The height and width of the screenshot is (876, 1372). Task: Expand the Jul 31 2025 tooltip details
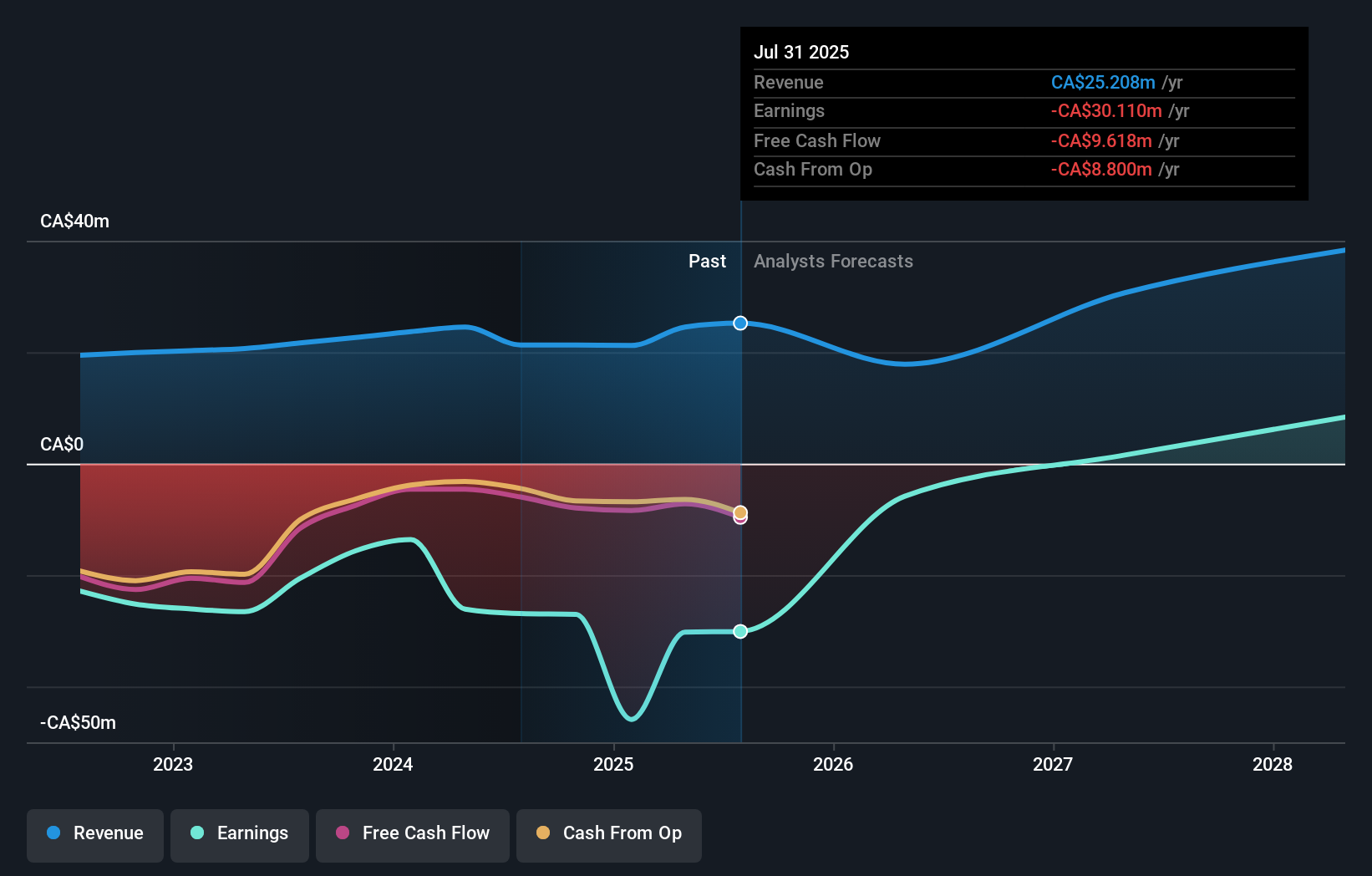(801, 52)
